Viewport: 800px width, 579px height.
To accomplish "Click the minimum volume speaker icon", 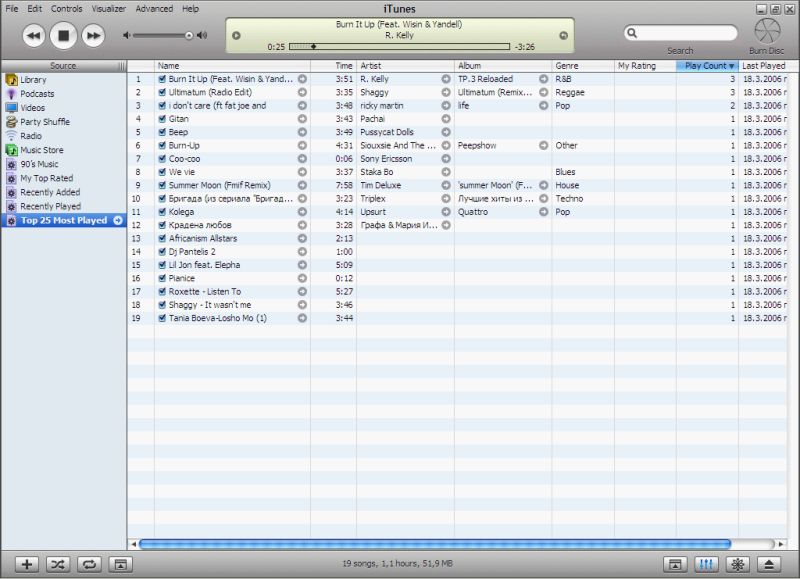I will [x=127, y=35].
